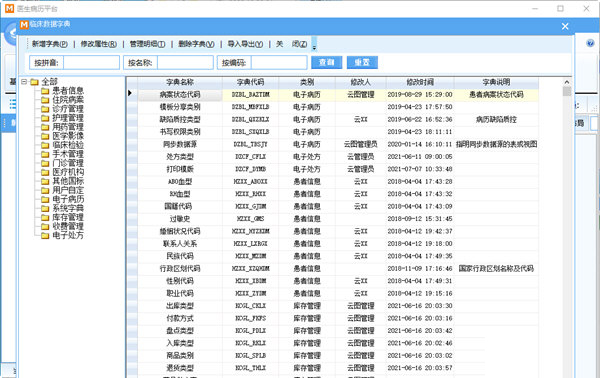
Task: Focus the 按名称 input field
Action: coord(185,62)
